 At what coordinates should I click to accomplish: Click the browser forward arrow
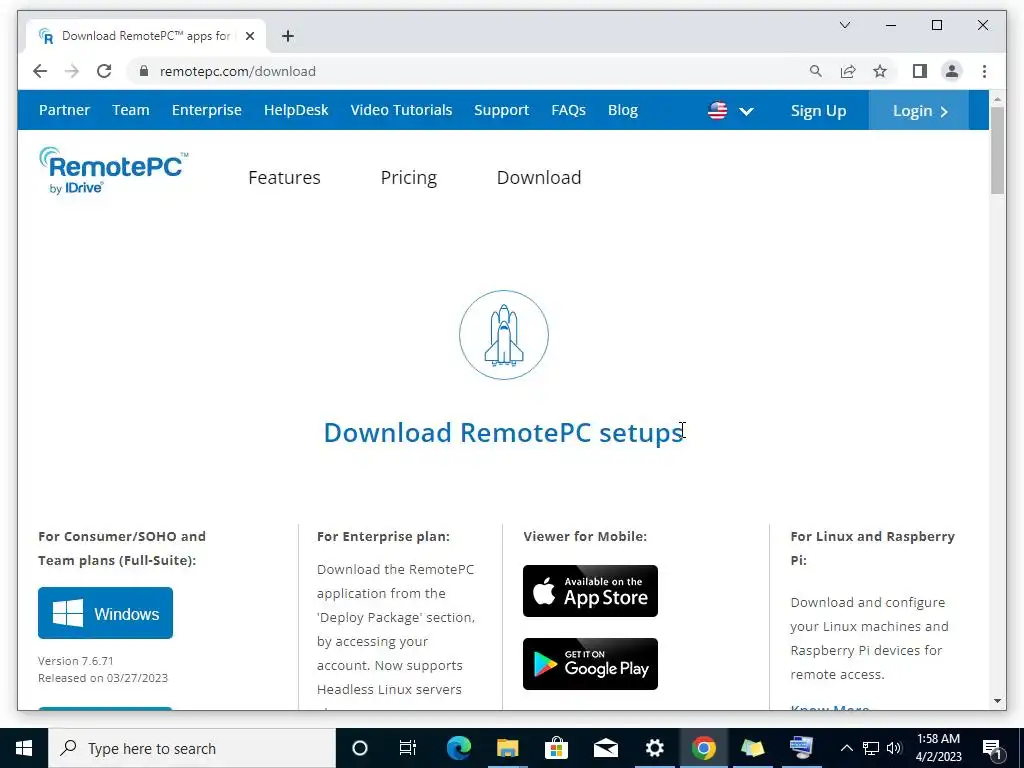point(72,71)
